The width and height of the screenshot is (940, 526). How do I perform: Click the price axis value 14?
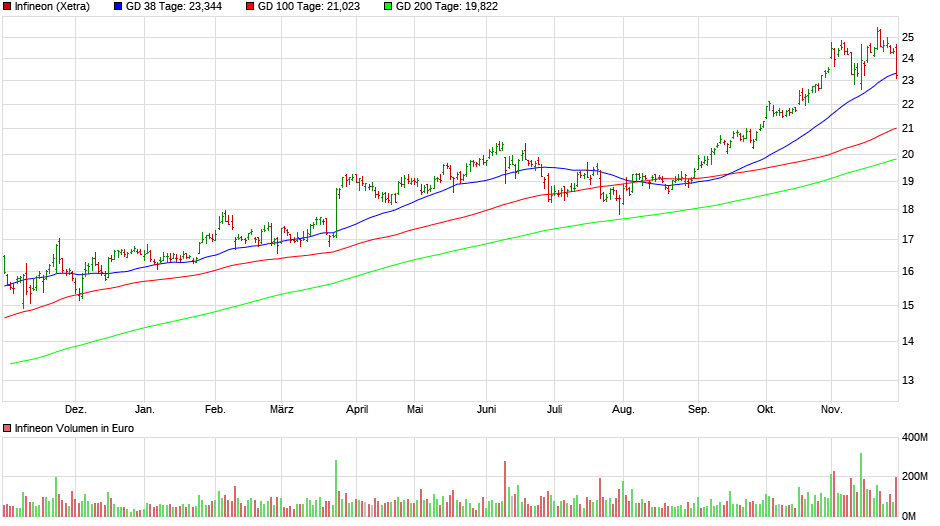908,341
